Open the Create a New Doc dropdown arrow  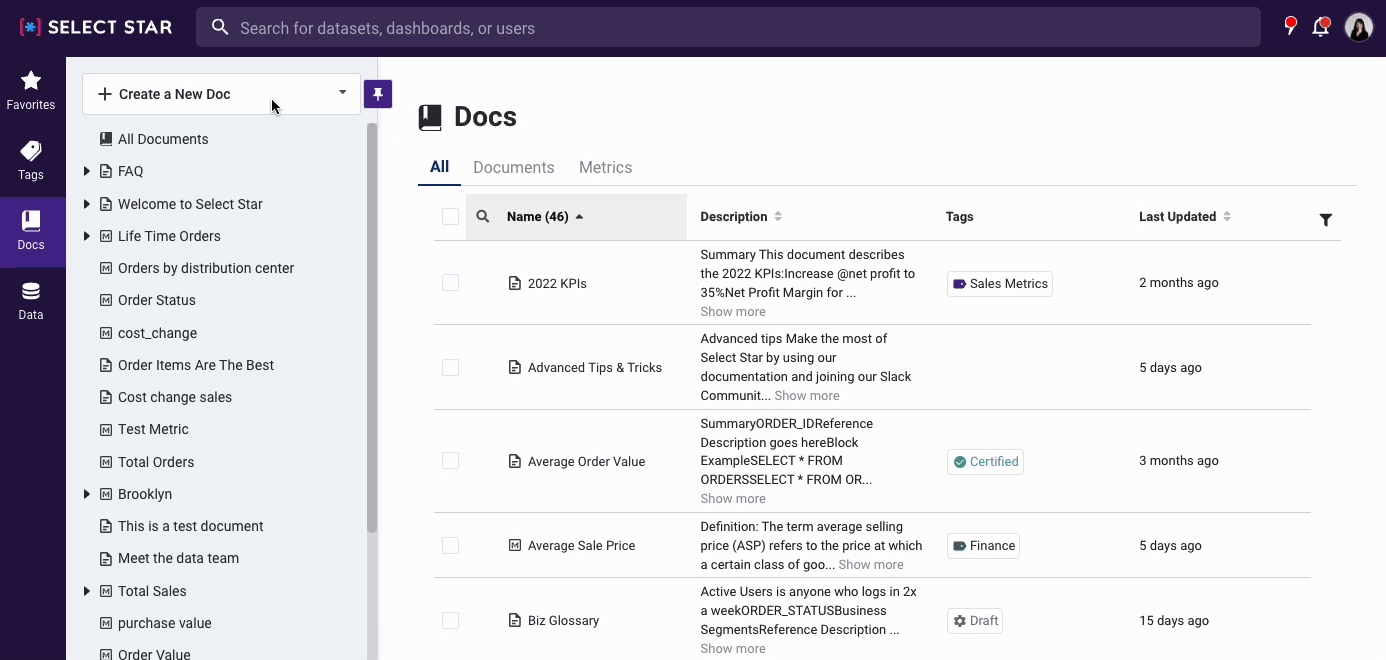[342, 93]
